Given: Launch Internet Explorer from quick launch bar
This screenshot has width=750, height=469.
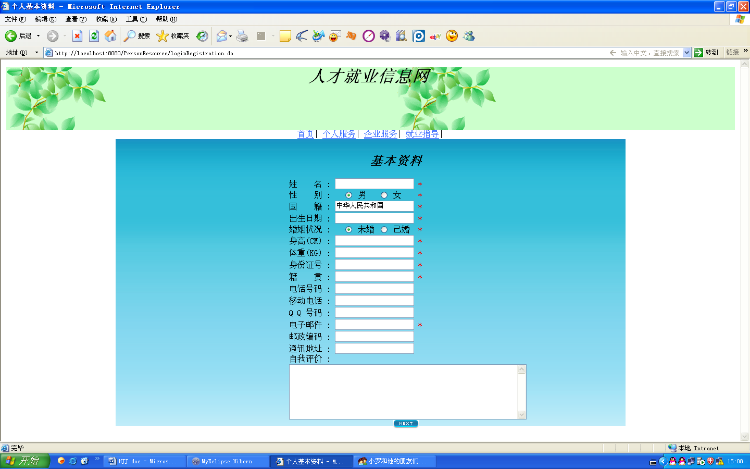Looking at the screenshot, I should pos(73,461).
